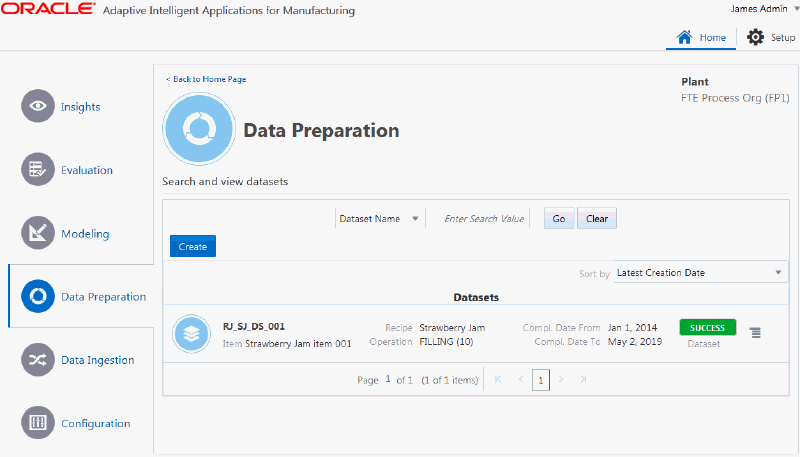Open the Sort by Latest Creation Date dropdown
This screenshot has width=800, height=457.
point(699,273)
